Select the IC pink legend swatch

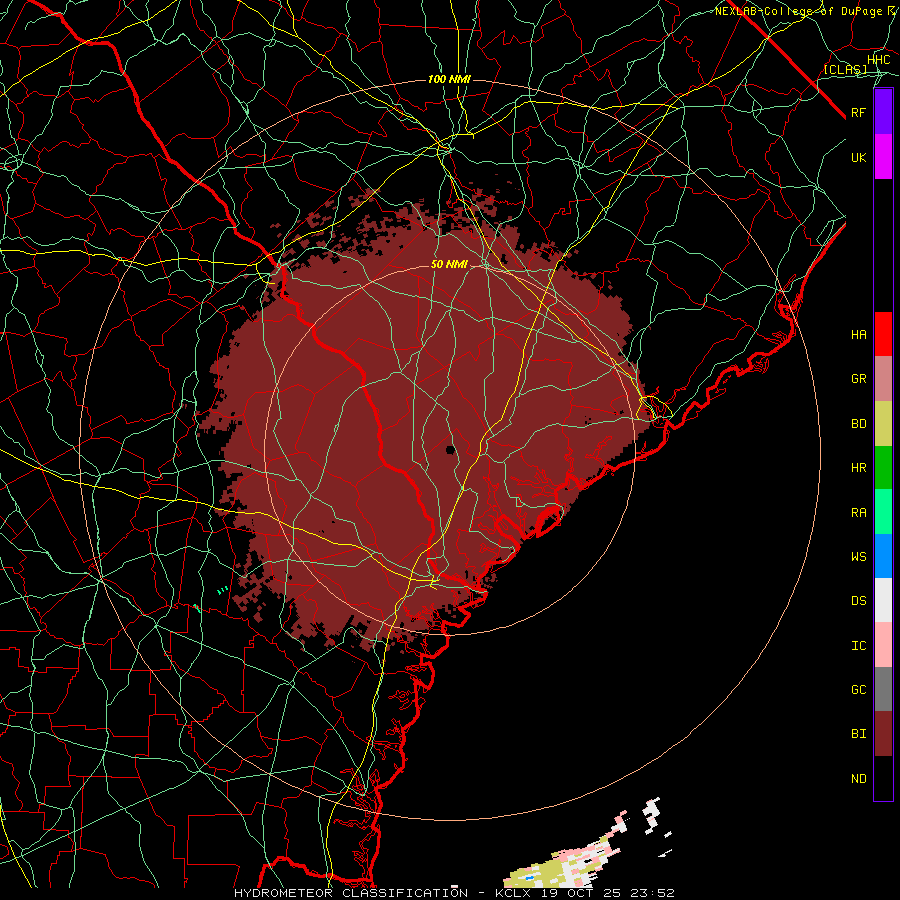(x=883, y=645)
